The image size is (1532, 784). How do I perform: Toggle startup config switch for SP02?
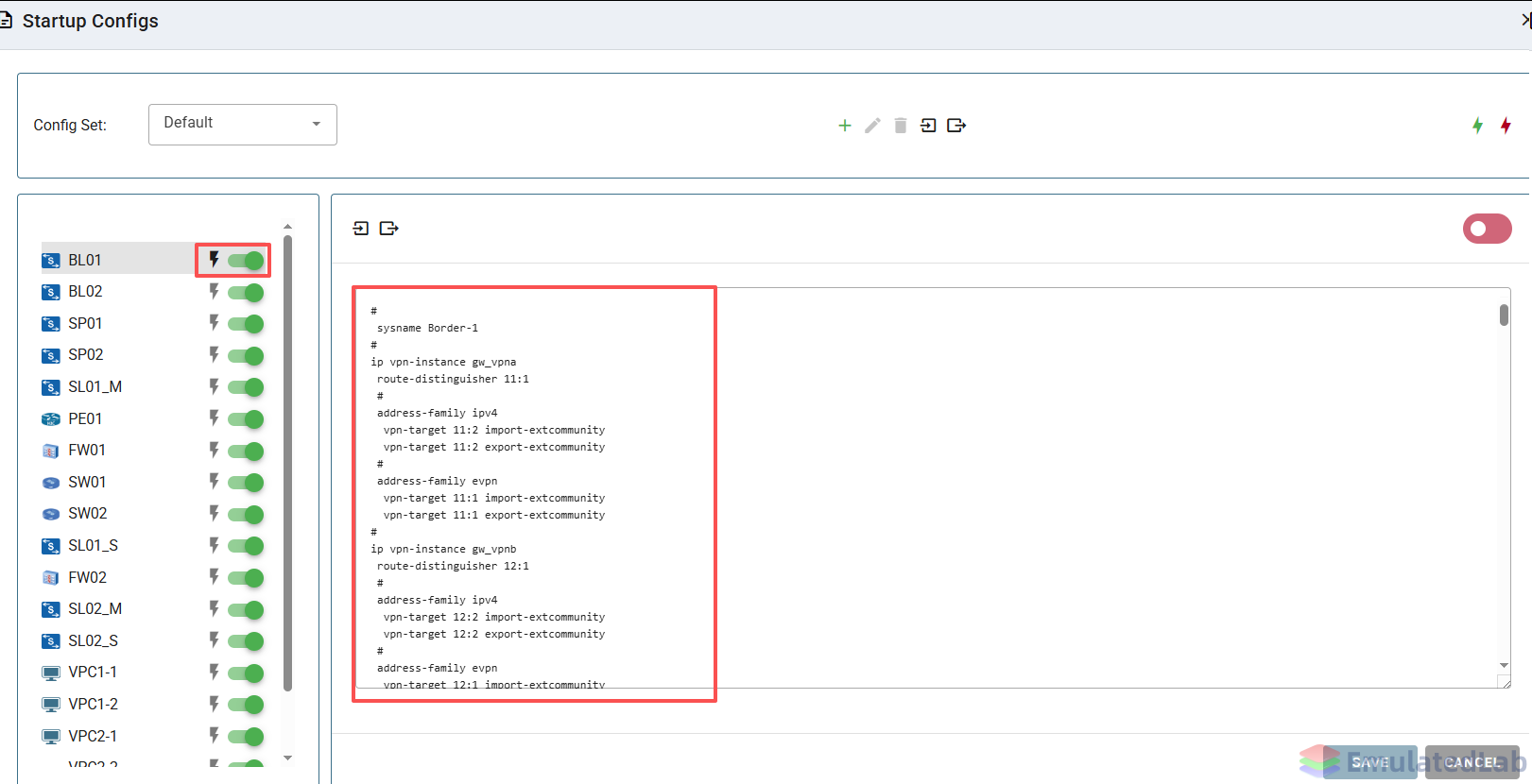(246, 356)
